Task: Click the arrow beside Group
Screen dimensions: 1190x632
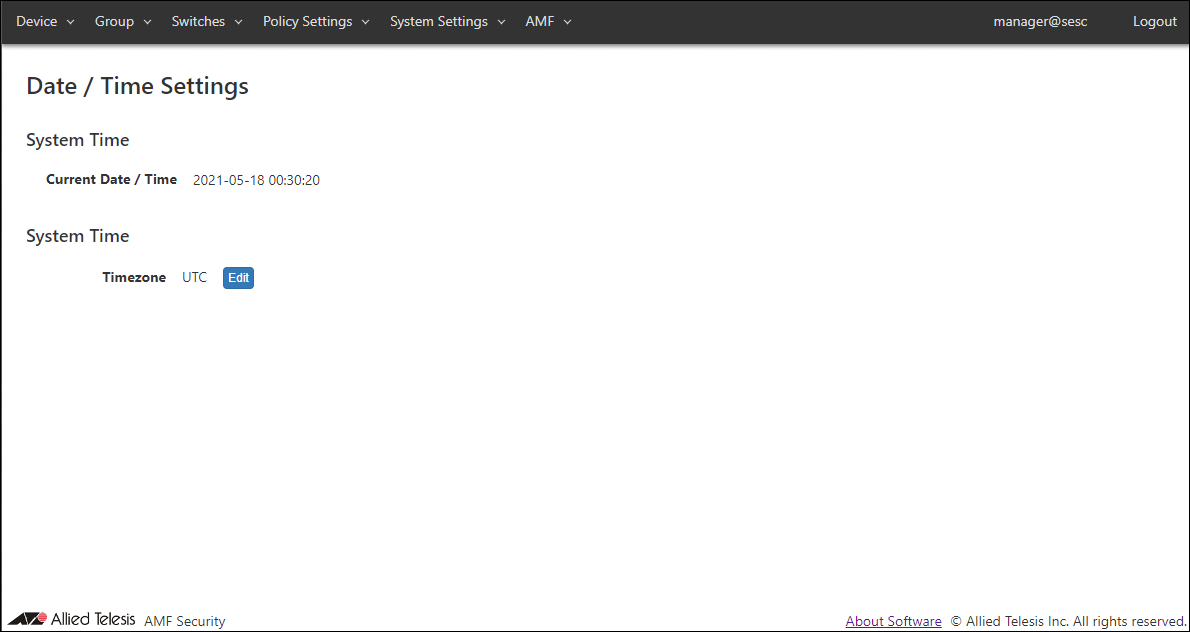Action: coord(148,22)
